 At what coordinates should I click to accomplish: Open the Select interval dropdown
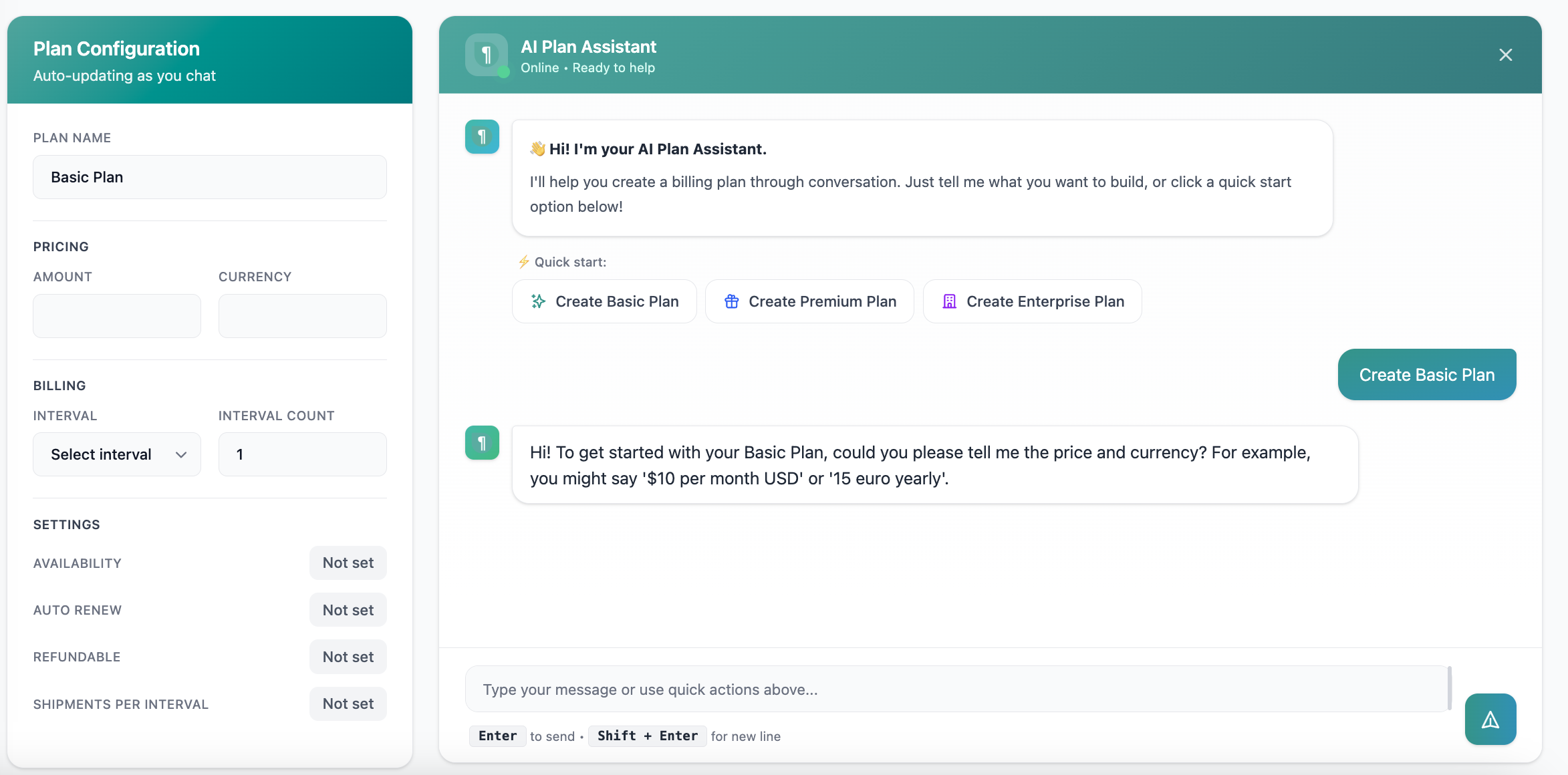117,454
